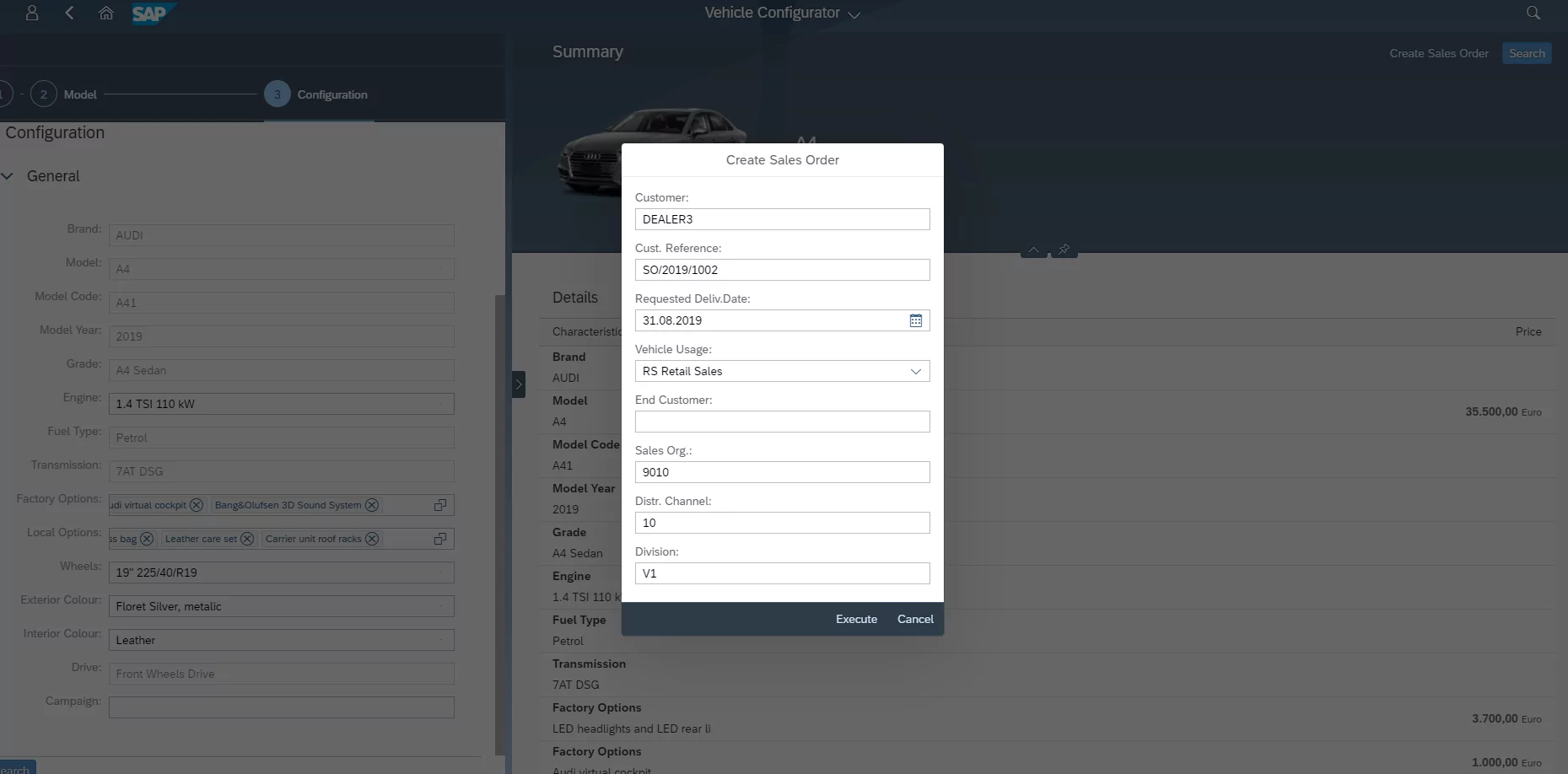Viewport: 1568px width, 774px height.
Task: Click the Search button in summary header
Action: [x=1527, y=53]
